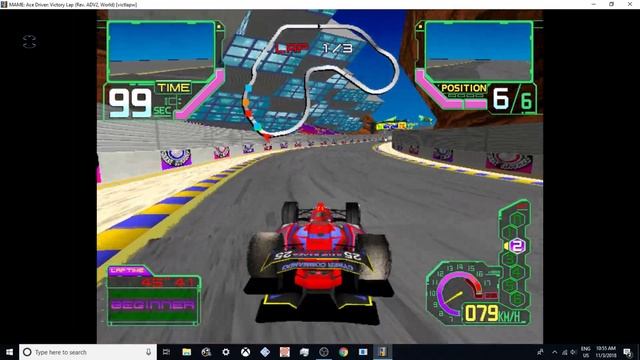Restore down the MAME window

611,4
